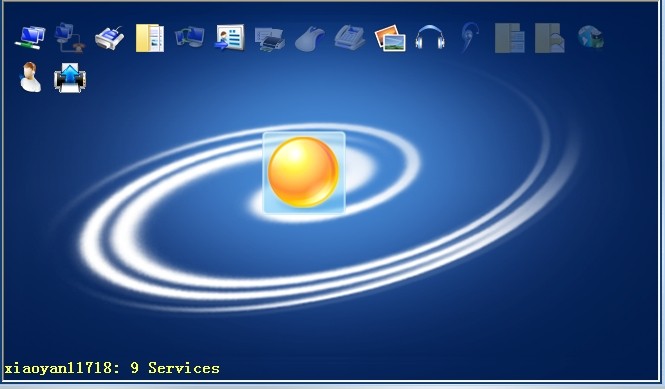Select the dimmed message envelope document icon

(x=550, y=38)
